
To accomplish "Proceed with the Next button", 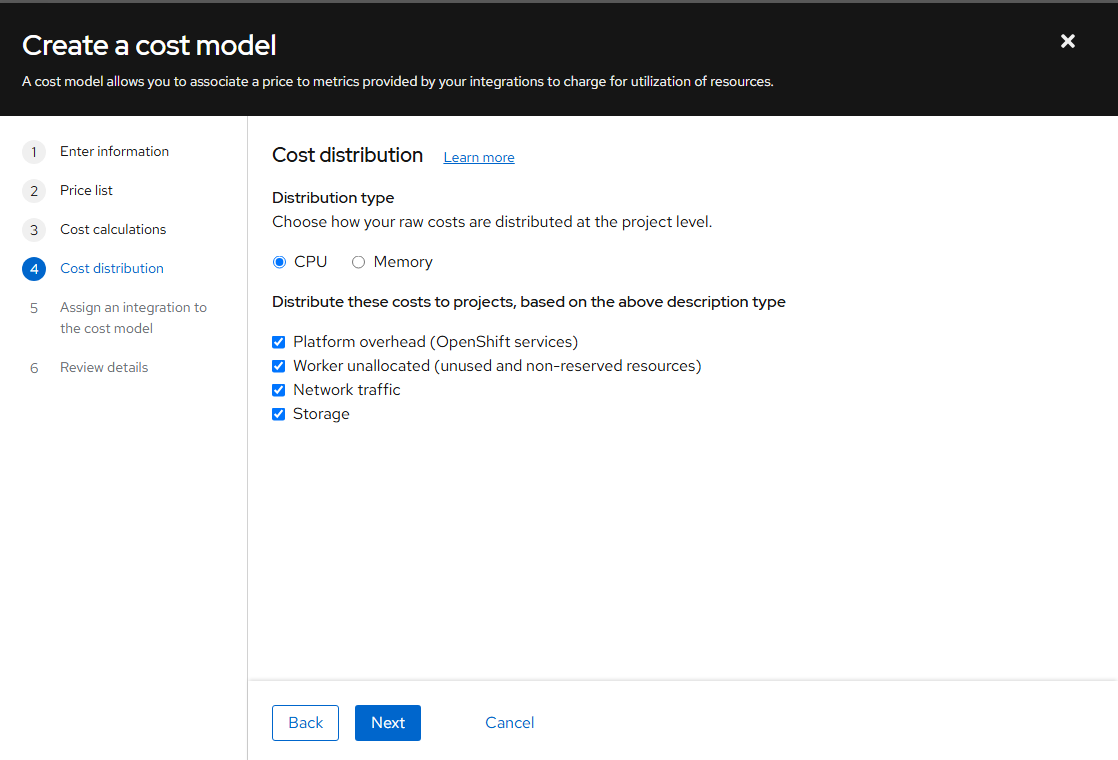I will pyautogui.click(x=388, y=723).
